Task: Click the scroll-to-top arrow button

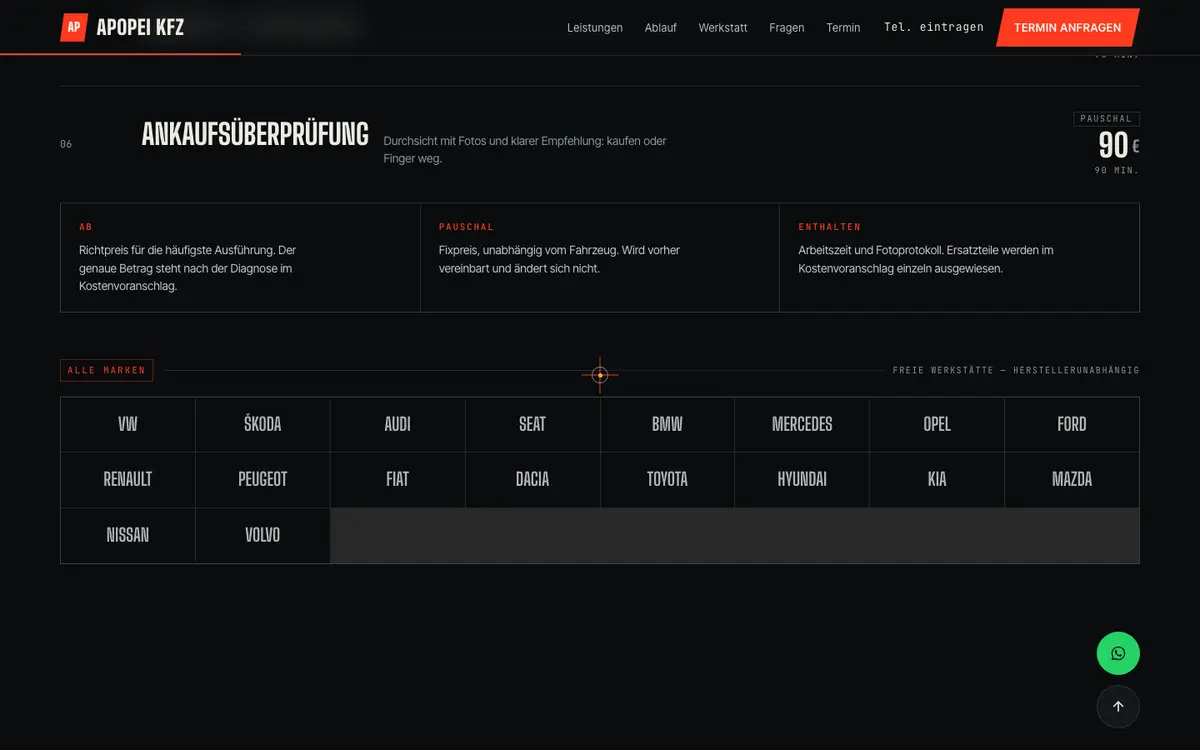Action: point(1118,706)
